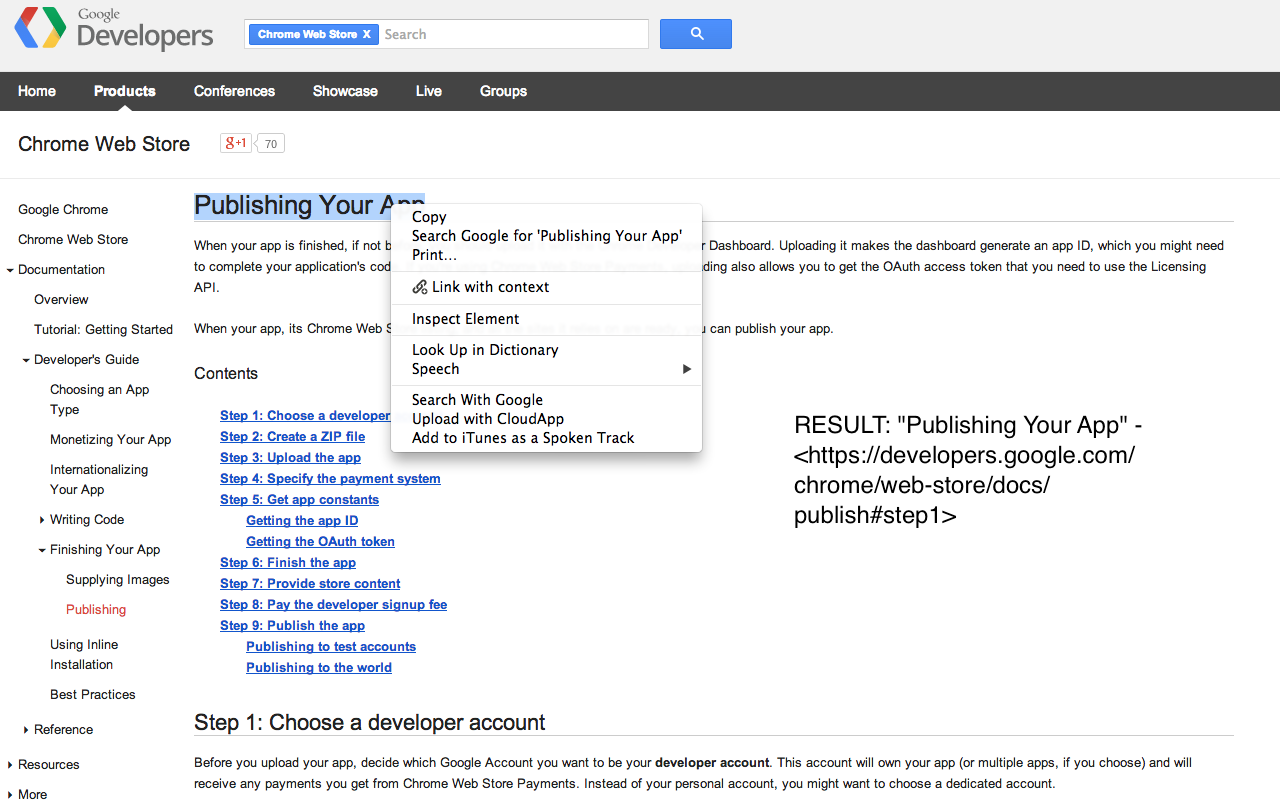This screenshot has height=800, width=1280.
Task: Open Using Inline Installation link
Action: coord(84,655)
